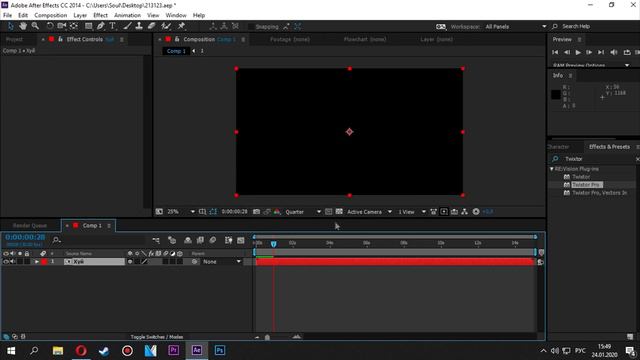Toggle Frame Blending enable switch in timeline
The width and height of the screenshot is (640, 360).
click(x=200, y=240)
